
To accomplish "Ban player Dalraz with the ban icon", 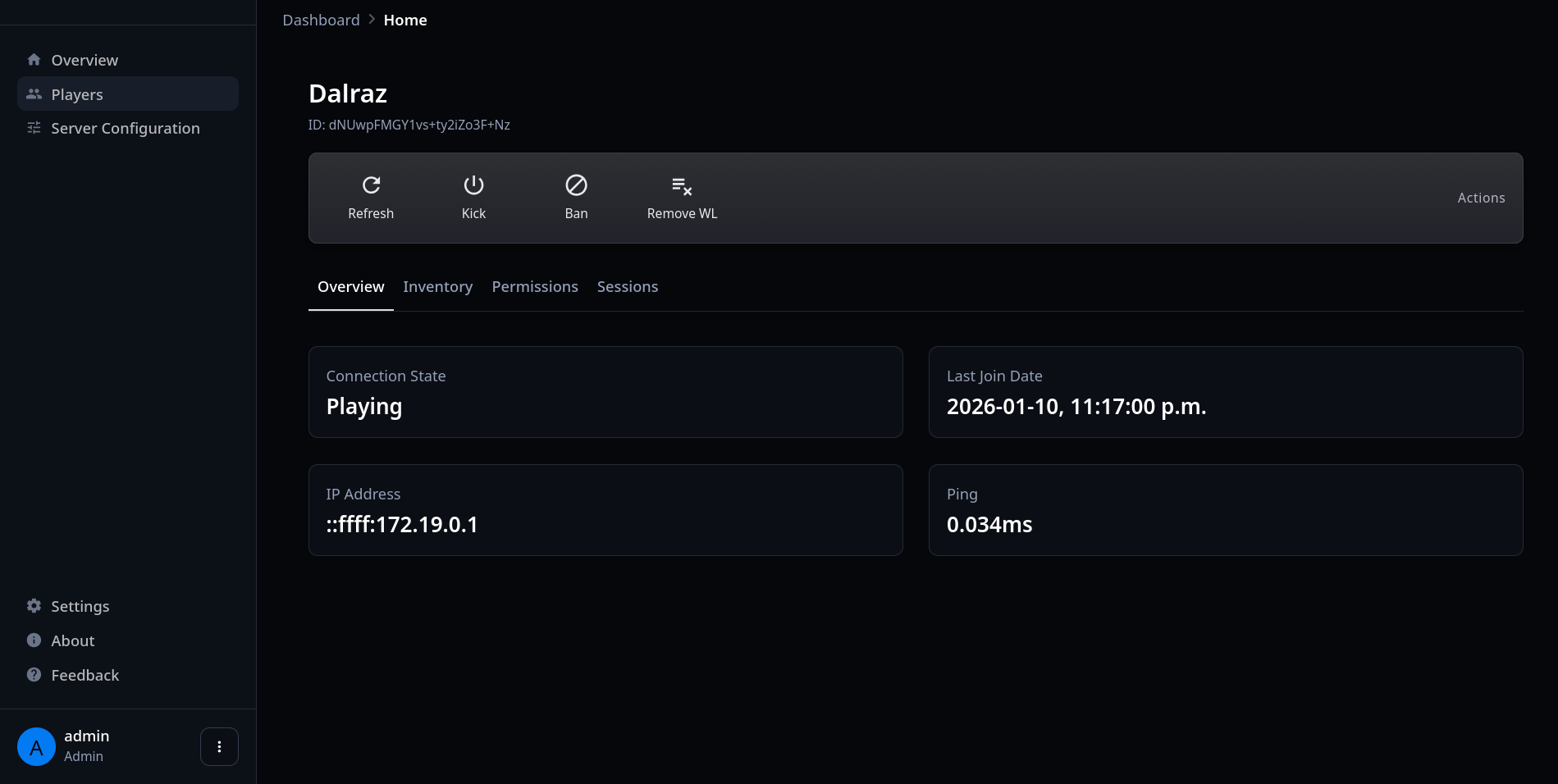I will tap(576, 186).
